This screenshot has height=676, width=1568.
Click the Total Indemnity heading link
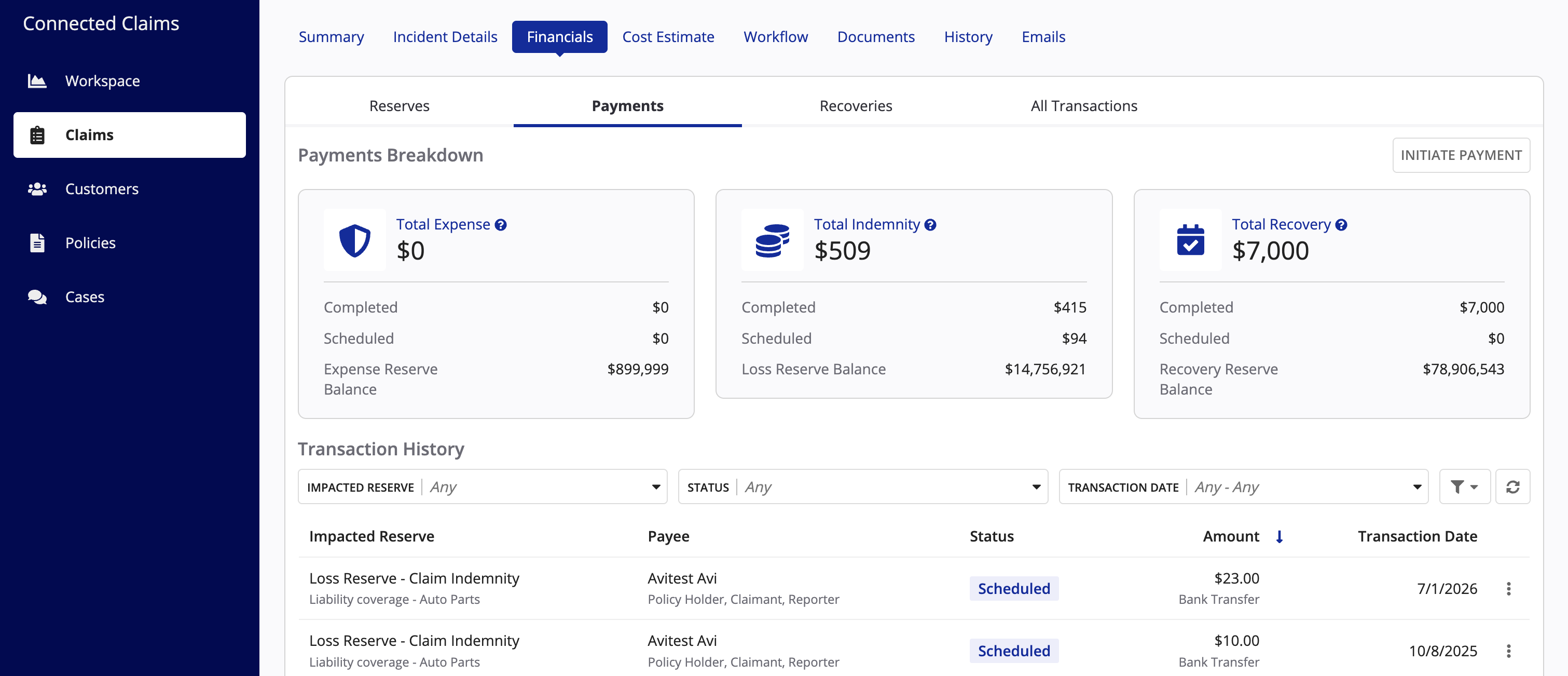tap(867, 225)
